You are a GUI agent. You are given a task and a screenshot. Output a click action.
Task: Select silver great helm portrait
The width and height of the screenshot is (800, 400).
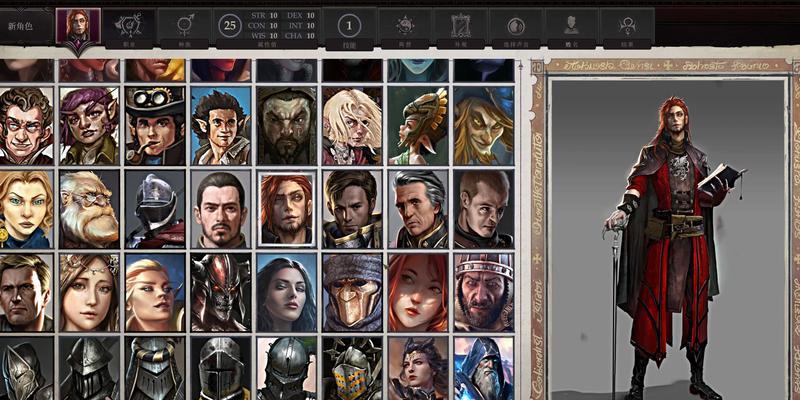[221, 368]
